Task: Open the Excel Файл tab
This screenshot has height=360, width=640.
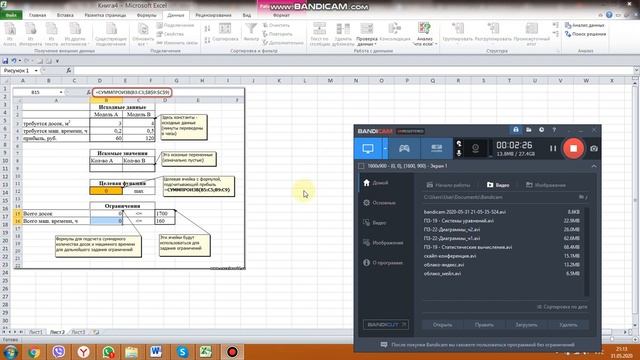Action: coord(11,15)
